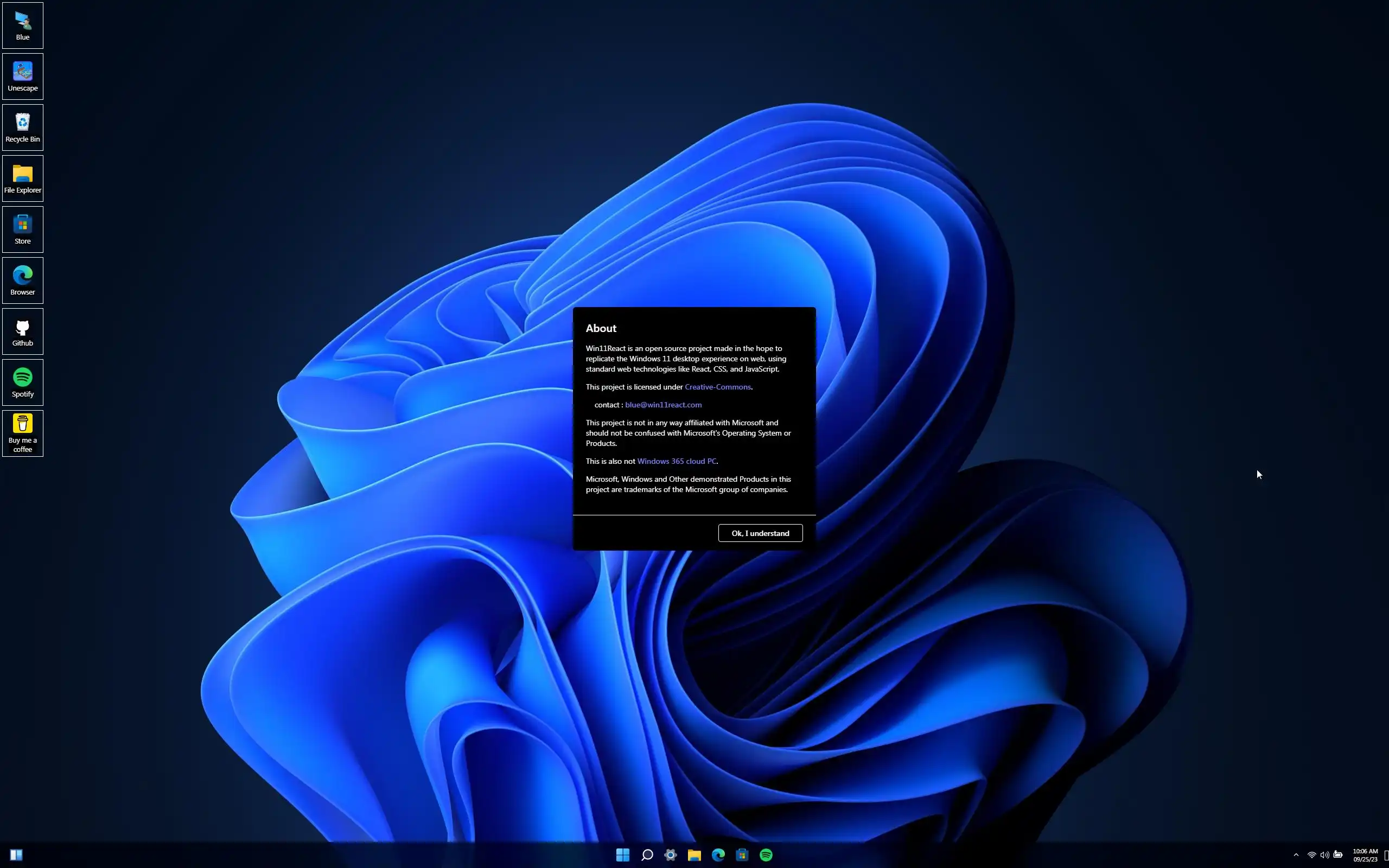Viewport: 1389px width, 868px height.
Task: Open File Explorer from the taskbar
Action: click(x=694, y=855)
